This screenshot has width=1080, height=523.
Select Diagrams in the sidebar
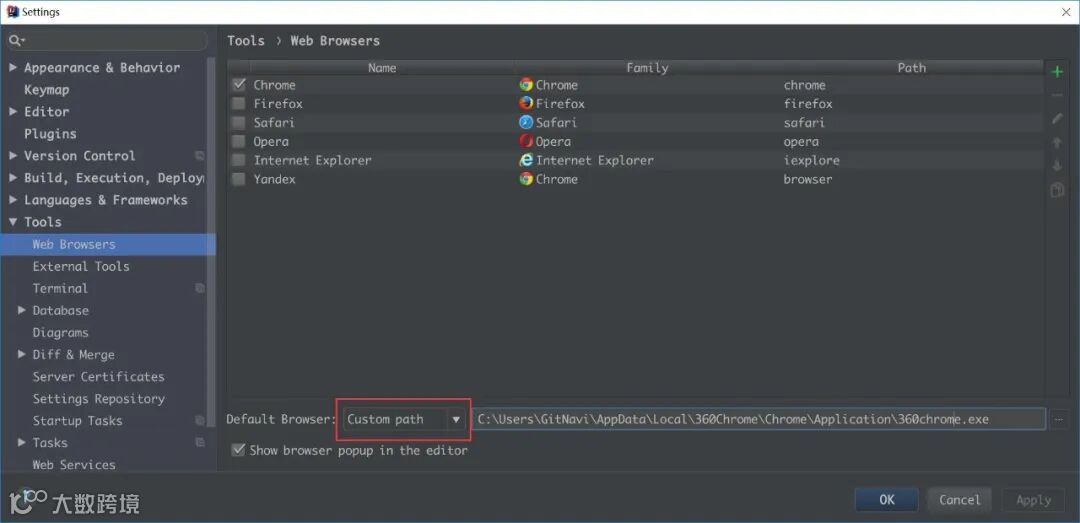pos(61,332)
